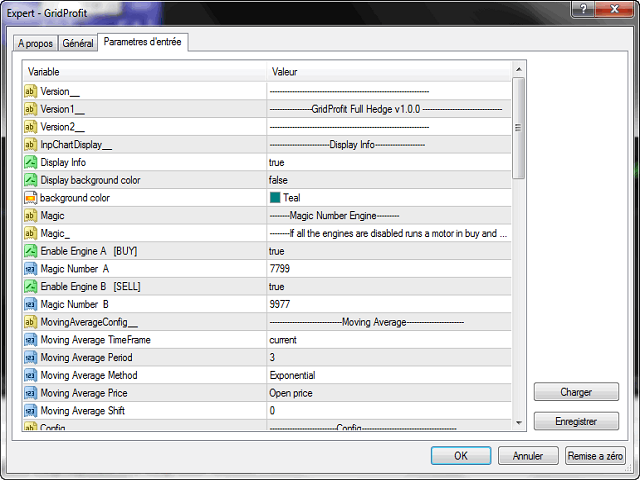This screenshot has width=640, height=480.
Task: Select the Moving Average Shift value 0
Action: 272,411
